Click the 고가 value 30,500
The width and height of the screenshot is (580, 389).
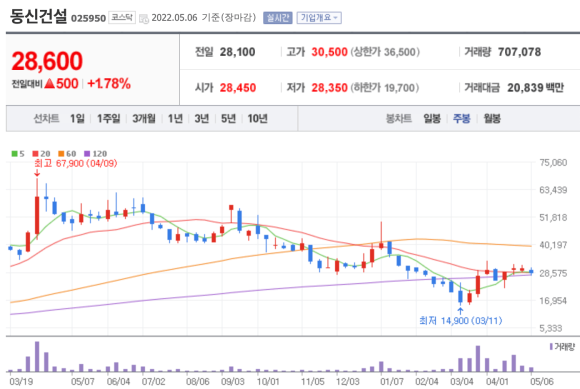(329, 52)
